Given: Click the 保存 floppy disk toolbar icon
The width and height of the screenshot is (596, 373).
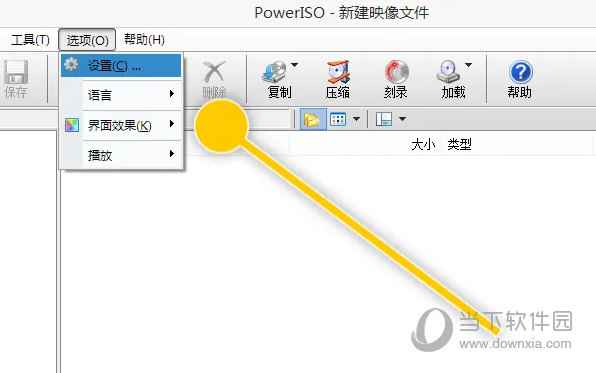Looking at the screenshot, I should click(x=16, y=72).
